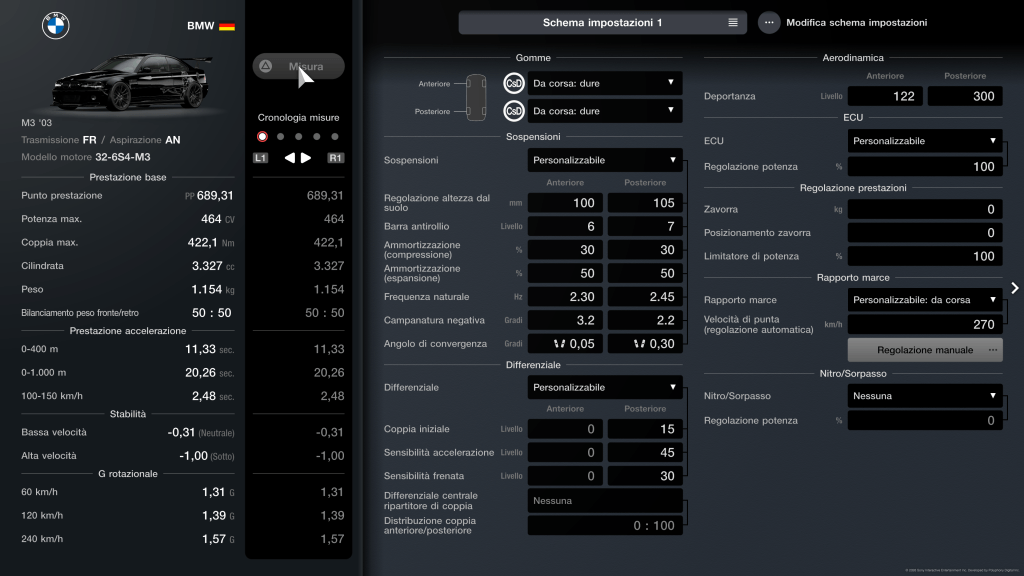Screen dimensions: 1024x576
Task: Click the right chevron at screen edge
Action: tap(1014, 288)
